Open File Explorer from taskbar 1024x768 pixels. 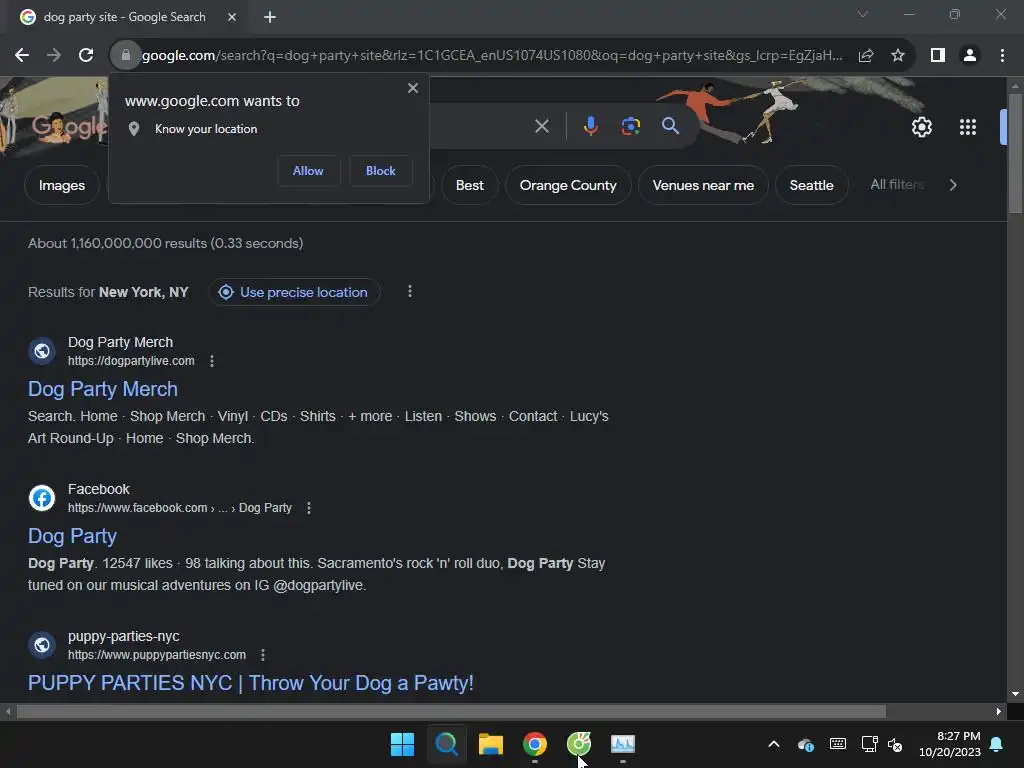(x=490, y=744)
